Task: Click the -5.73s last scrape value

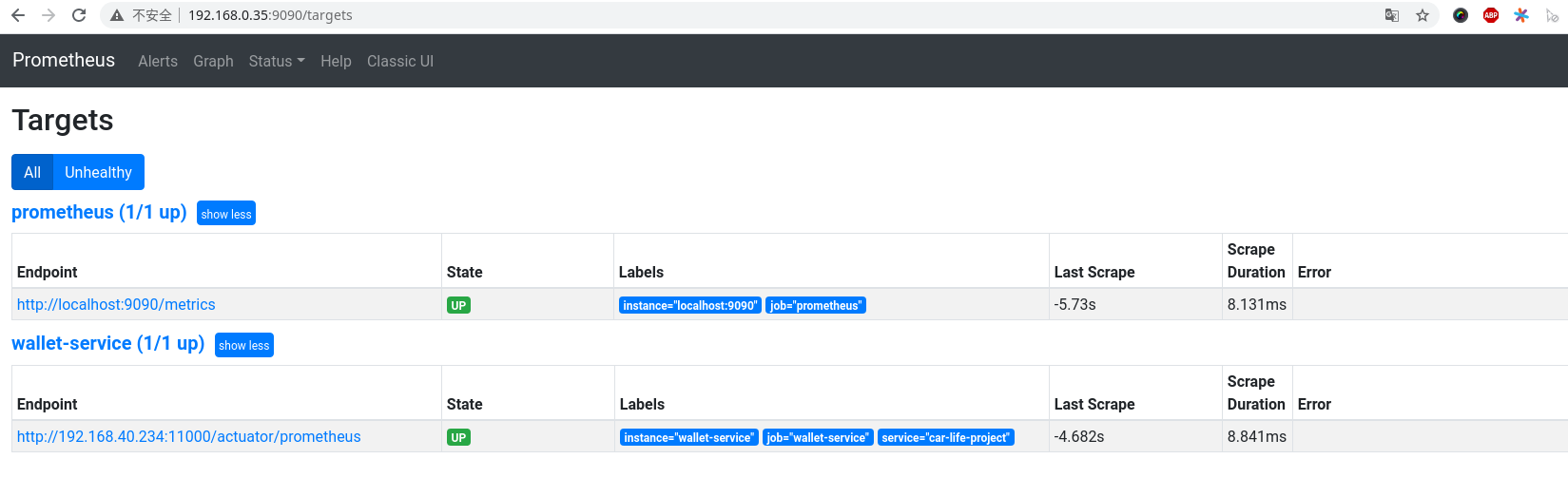Action: pyautogui.click(x=1075, y=304)
